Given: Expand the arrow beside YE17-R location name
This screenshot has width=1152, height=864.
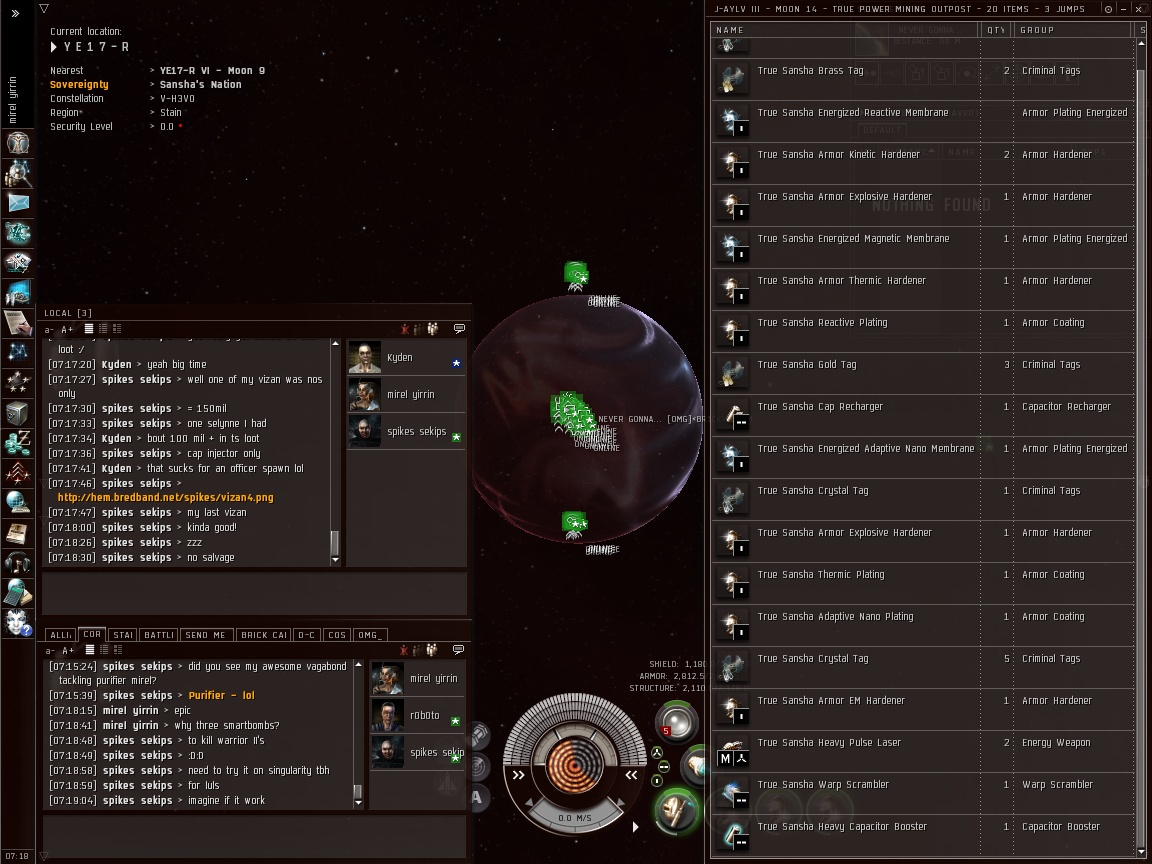Looking at the screenshot, I should coord(54,47).
